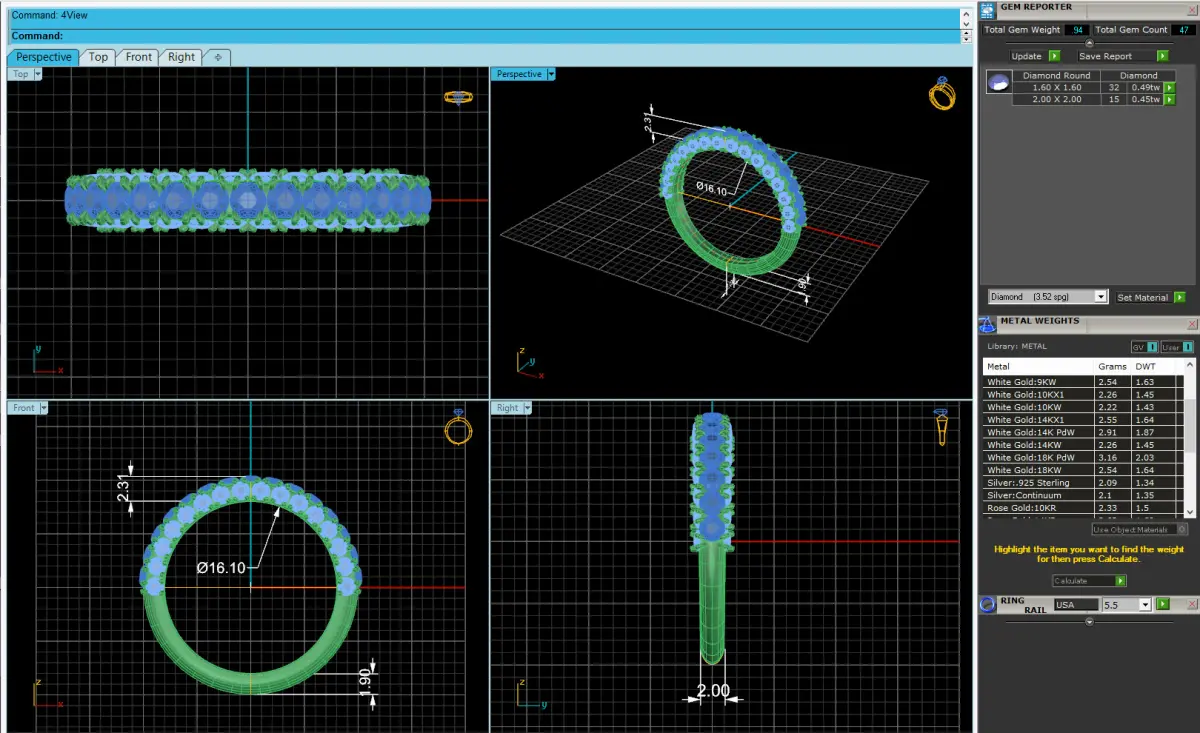Click ring icon in Right viewport corner
Image resolution: width=1200 pixels, height=733 pixels.
(x=941, y=426)
